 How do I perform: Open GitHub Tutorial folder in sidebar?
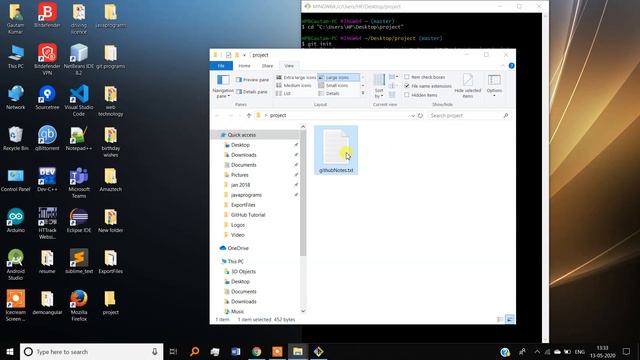pyautogui.click(x=248, y=215)
